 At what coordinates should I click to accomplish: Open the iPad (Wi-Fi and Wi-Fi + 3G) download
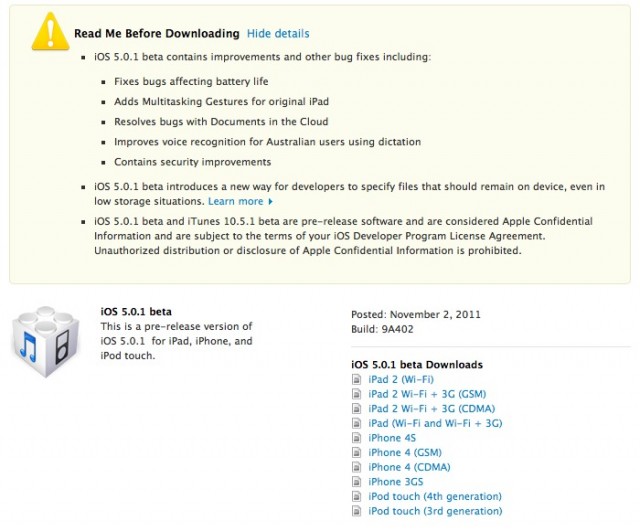pyautogui.click(x=435, y=423)
